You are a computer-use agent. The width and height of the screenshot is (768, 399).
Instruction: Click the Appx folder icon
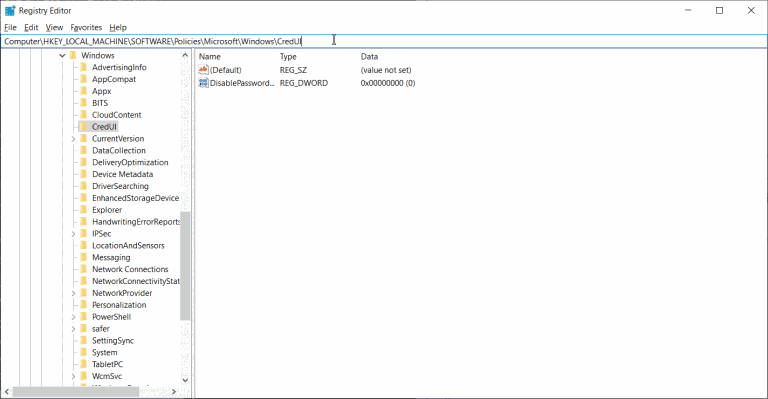click(84, 91)
